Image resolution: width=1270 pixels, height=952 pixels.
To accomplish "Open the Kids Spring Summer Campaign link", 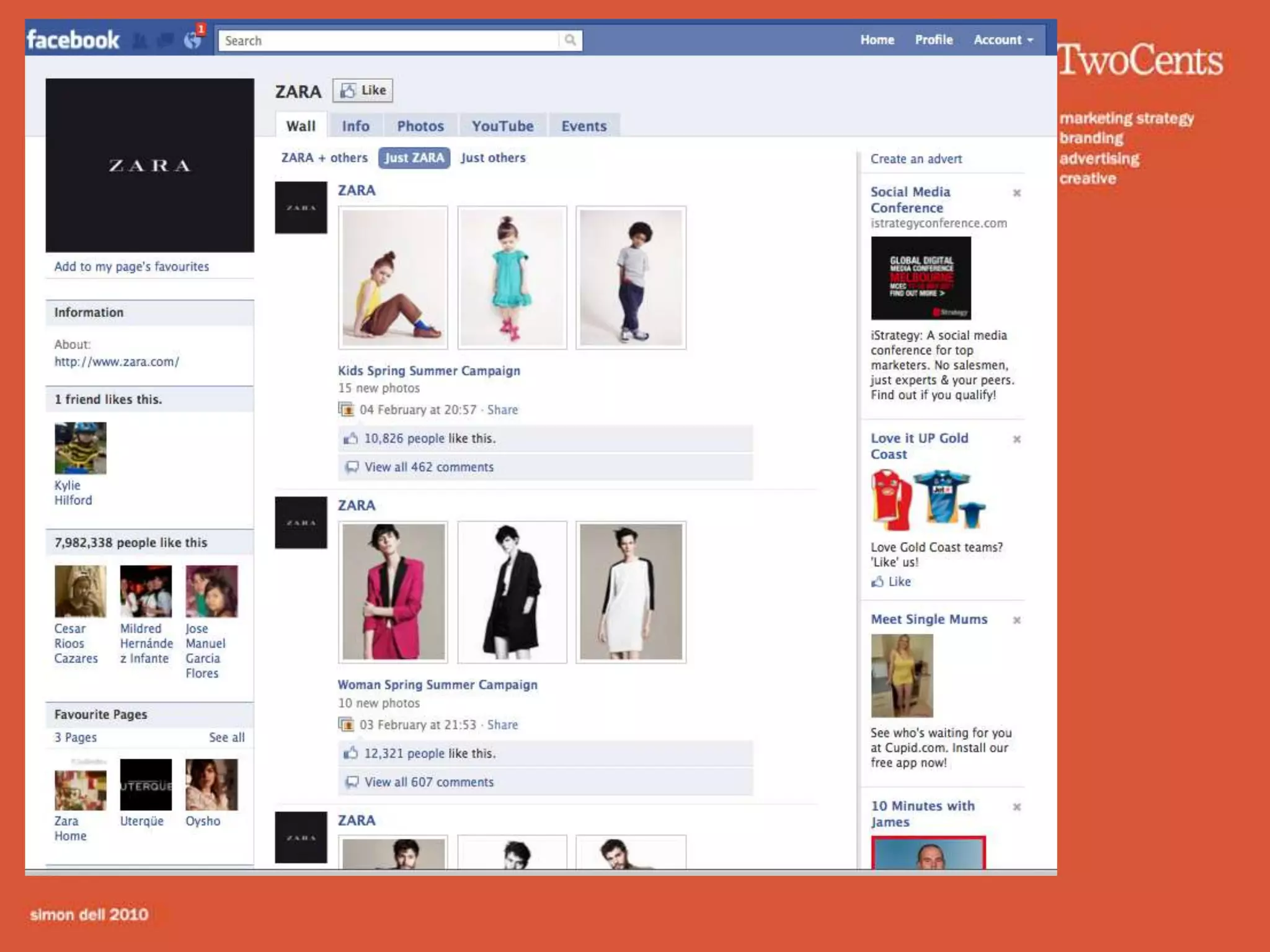I will 429,371.
